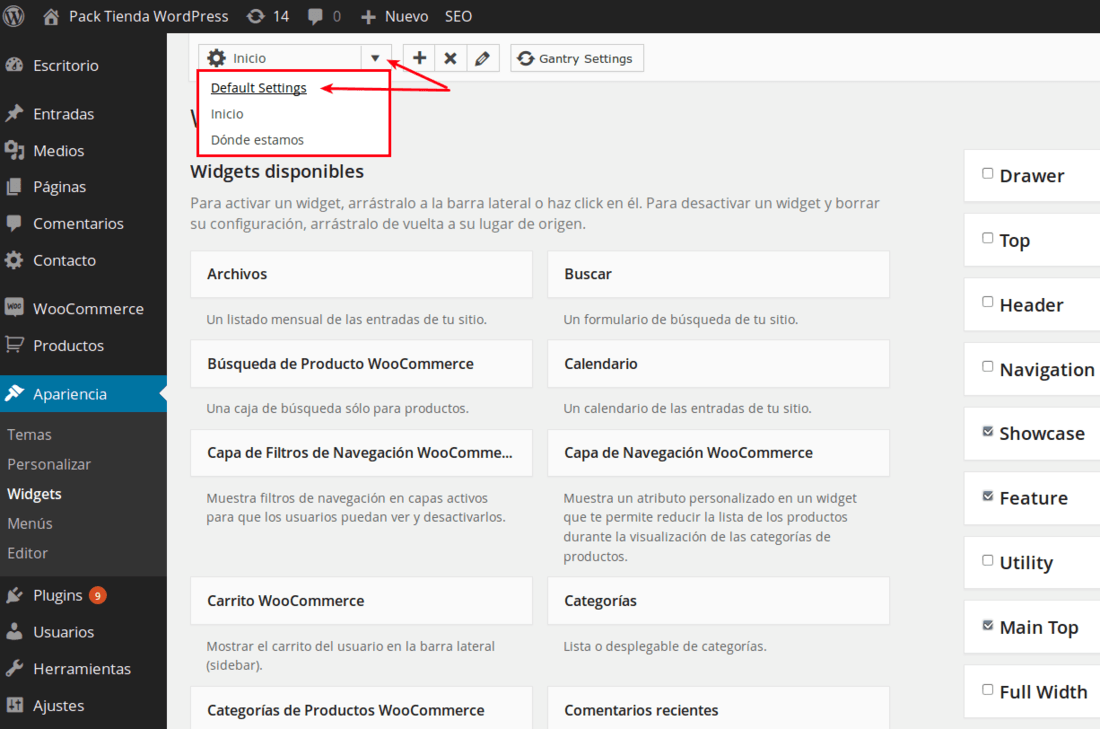Open the WooCommerce menu label
This screenshot has width=1100, height=729.
88,309
